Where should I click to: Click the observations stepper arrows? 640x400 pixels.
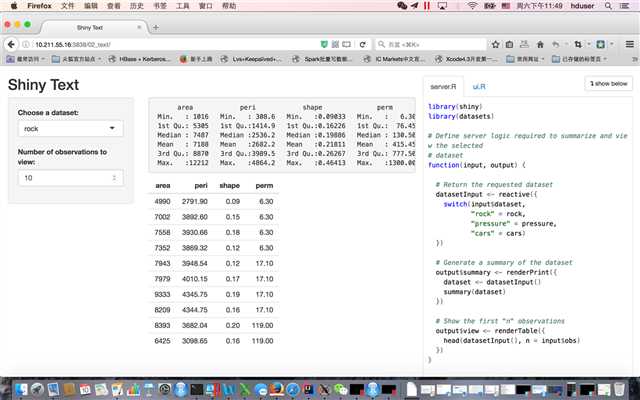[x=114, y=178]
